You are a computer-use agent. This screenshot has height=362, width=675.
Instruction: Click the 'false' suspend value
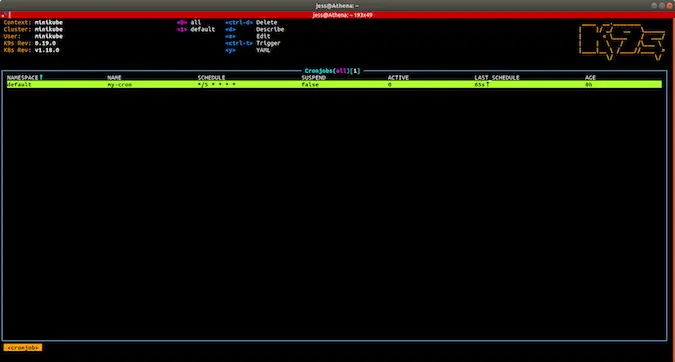[x=310, y=85]
